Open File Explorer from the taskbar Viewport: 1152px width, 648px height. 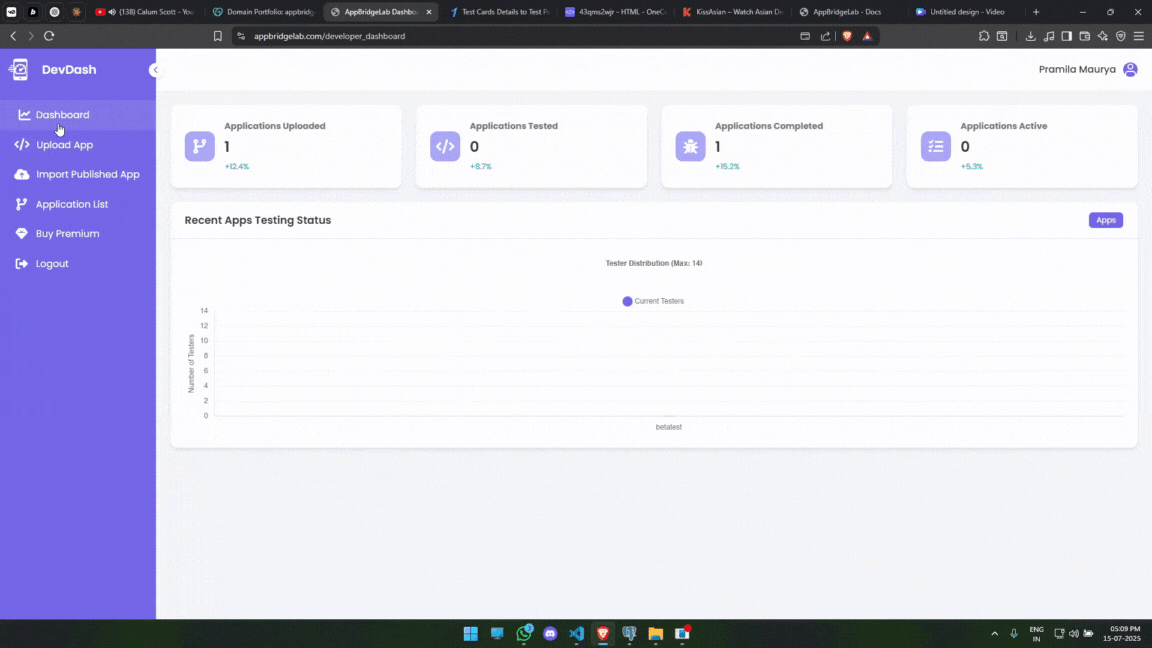coord(656,633)
